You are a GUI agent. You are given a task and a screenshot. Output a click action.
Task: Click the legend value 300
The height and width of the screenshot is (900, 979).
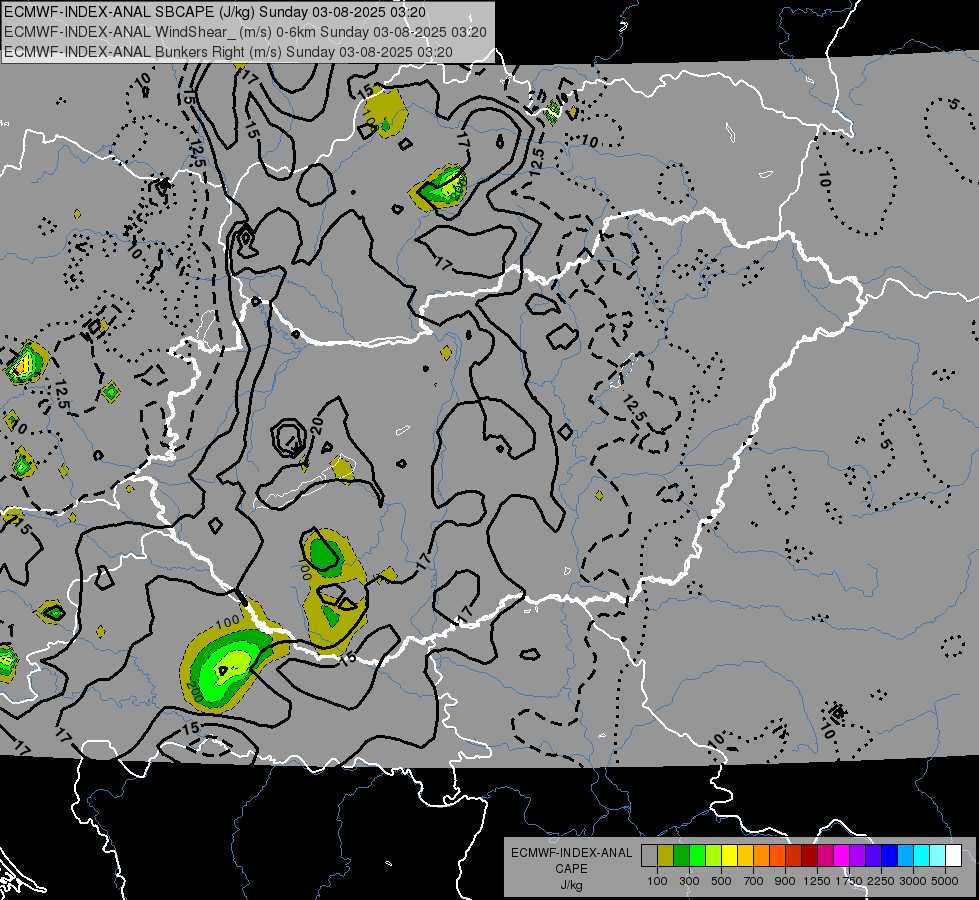689,881
